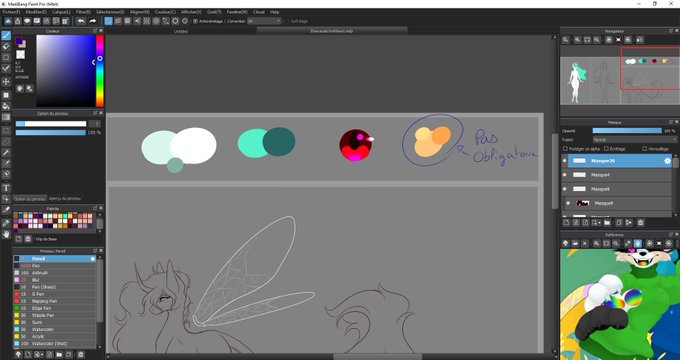This screenshot has width=680, height=360.
Task: Open color palette wheel icon in Couleur panel
Action: click(20, 88)
